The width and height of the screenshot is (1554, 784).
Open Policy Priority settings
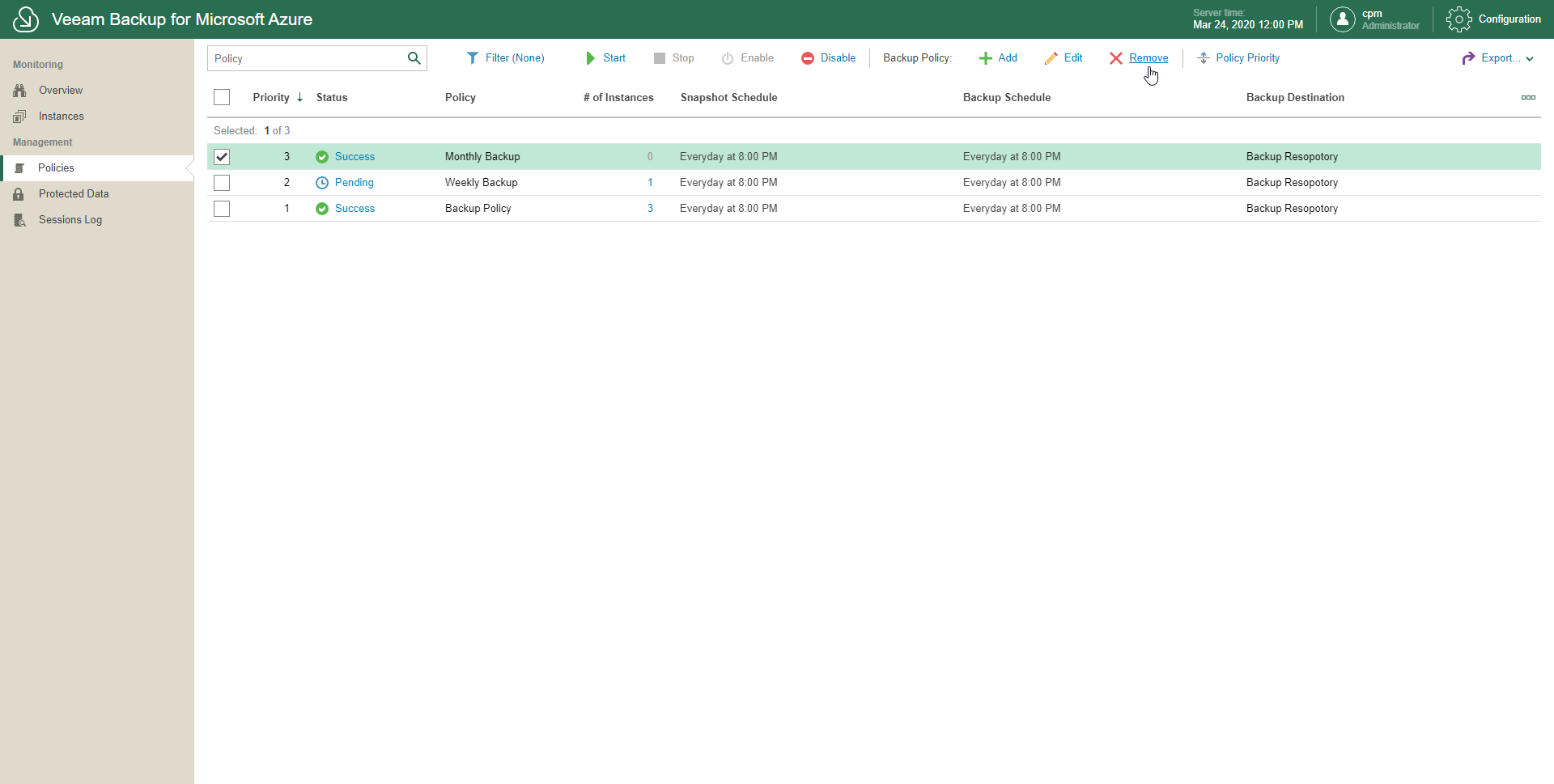coord(1238,58)
